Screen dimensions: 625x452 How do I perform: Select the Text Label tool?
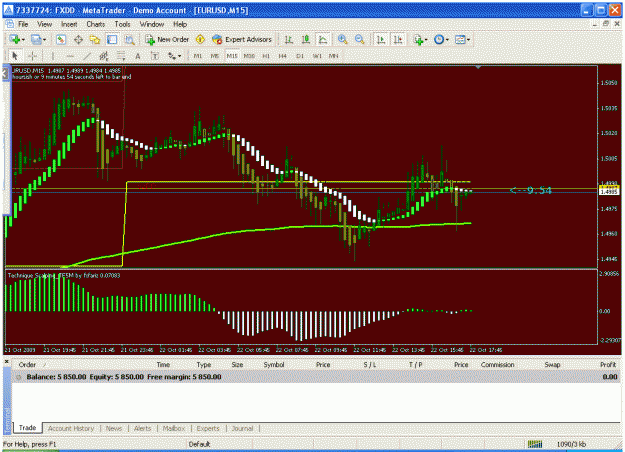155,56
